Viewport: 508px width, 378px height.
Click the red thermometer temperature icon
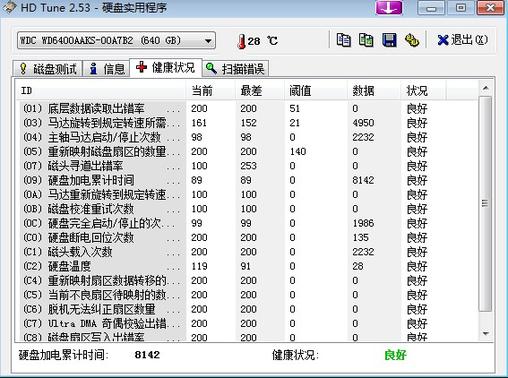pyautogui.click(x=242, y=42)
